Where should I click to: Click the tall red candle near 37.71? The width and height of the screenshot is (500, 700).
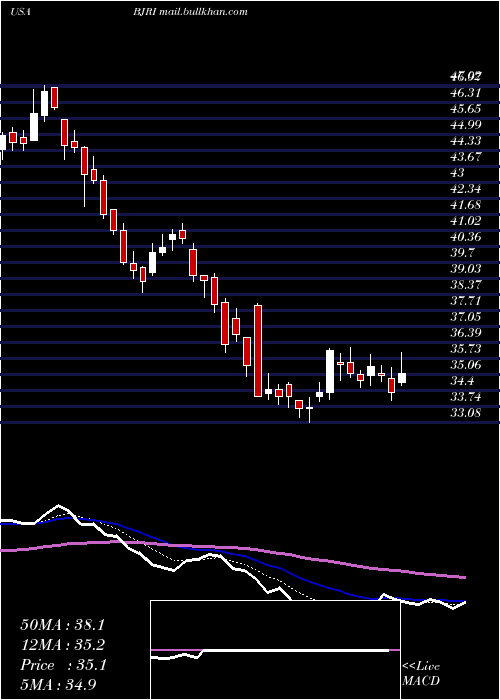258,350
